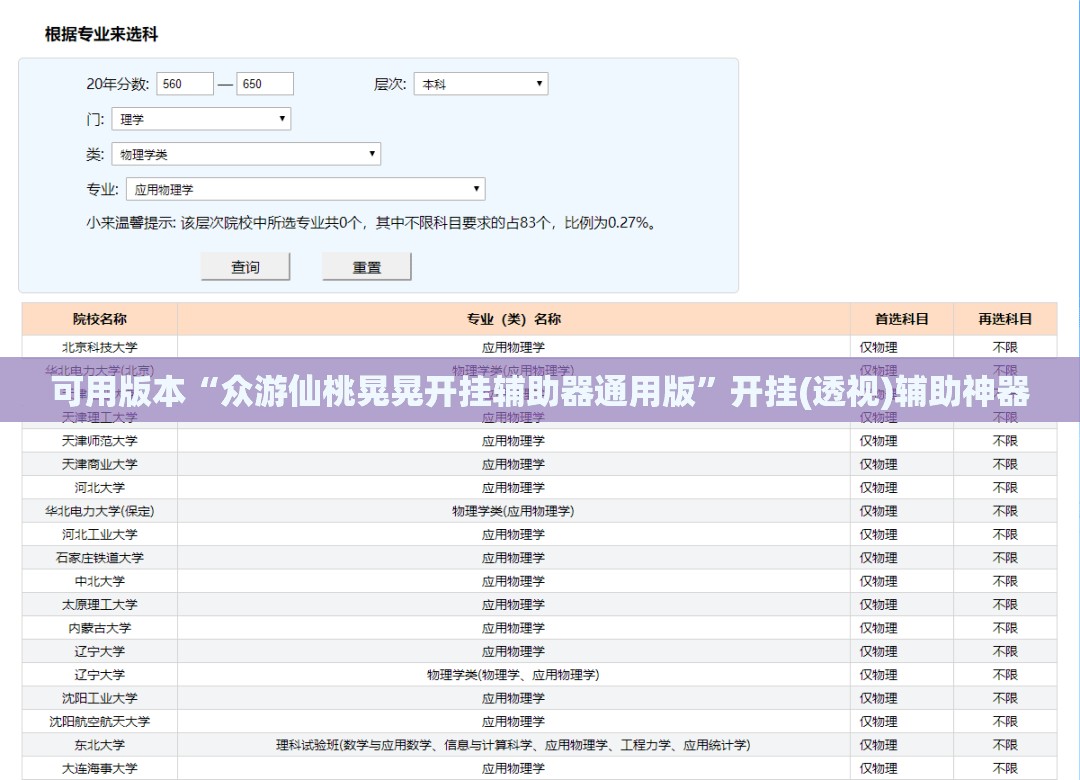1080x780 pixels.
Task: Click the 首选科目 column header
Action: click(902, 319)
